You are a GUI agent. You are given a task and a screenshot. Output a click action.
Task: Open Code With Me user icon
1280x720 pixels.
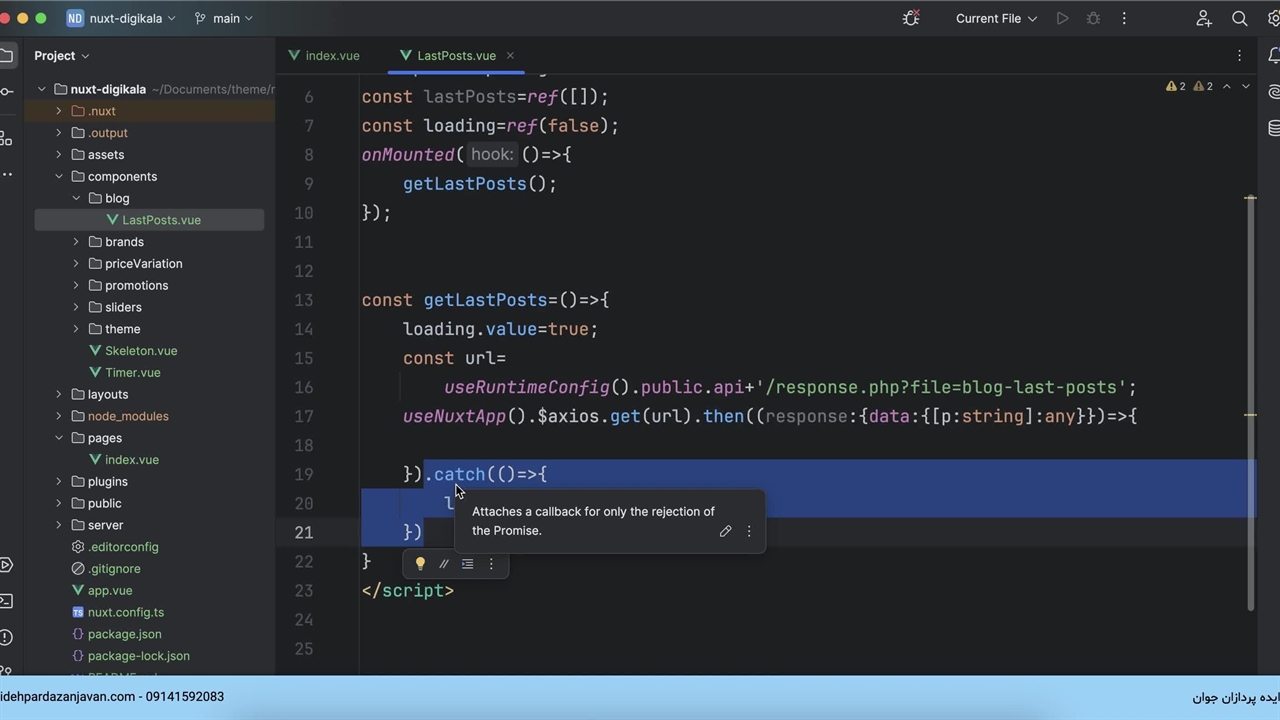pyautogui.click(x=1204, y=18)
